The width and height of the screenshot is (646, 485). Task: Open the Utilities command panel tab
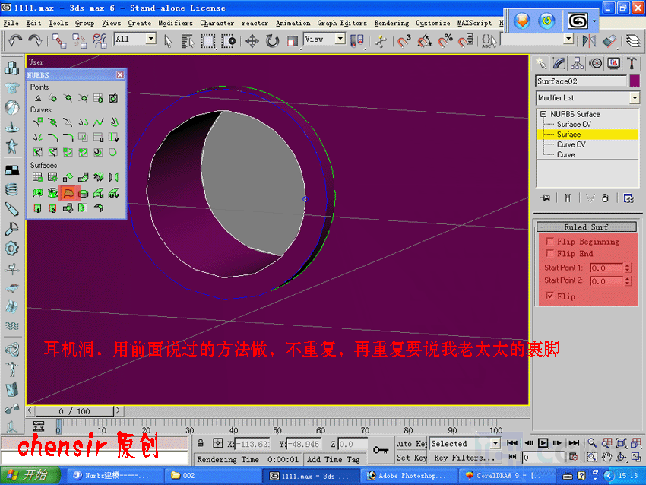point(632,63)
